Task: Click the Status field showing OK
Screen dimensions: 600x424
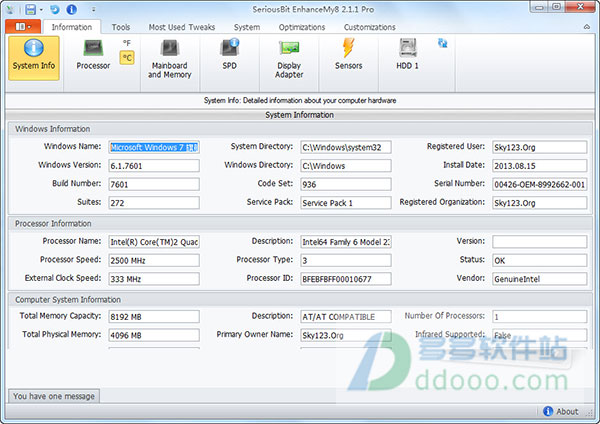Action: pos(540,260)
